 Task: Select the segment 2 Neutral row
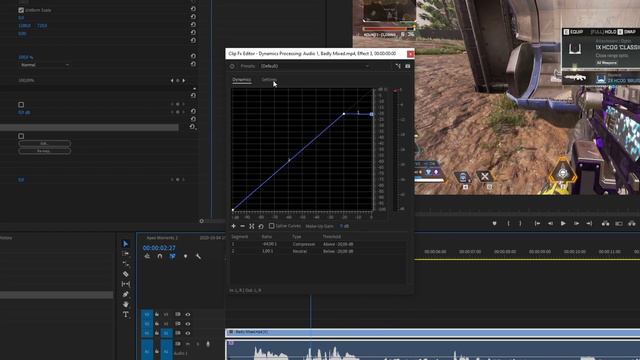pos(318,251)
